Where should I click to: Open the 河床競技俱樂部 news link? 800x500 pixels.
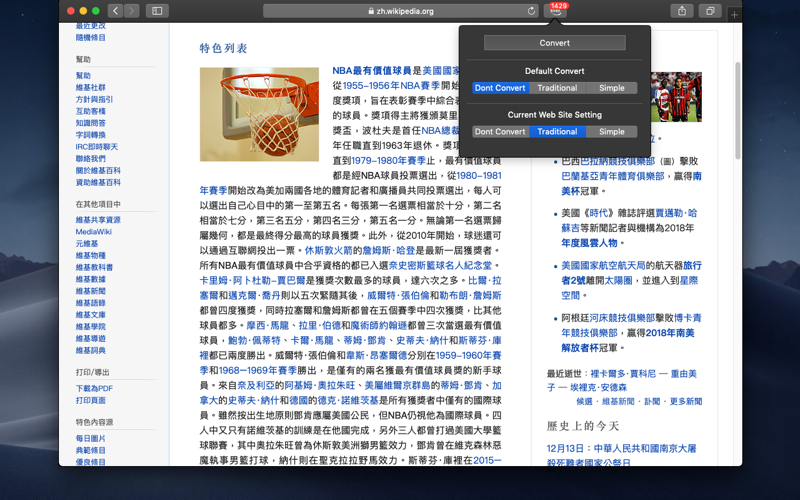[622, 318]
